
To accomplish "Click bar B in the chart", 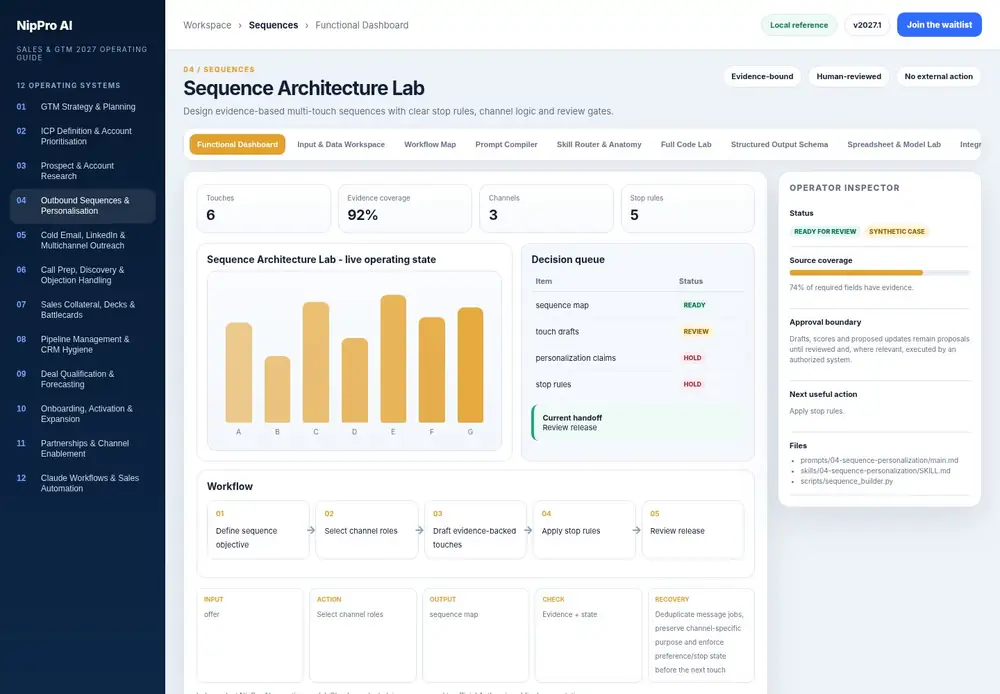I will 277,389.
